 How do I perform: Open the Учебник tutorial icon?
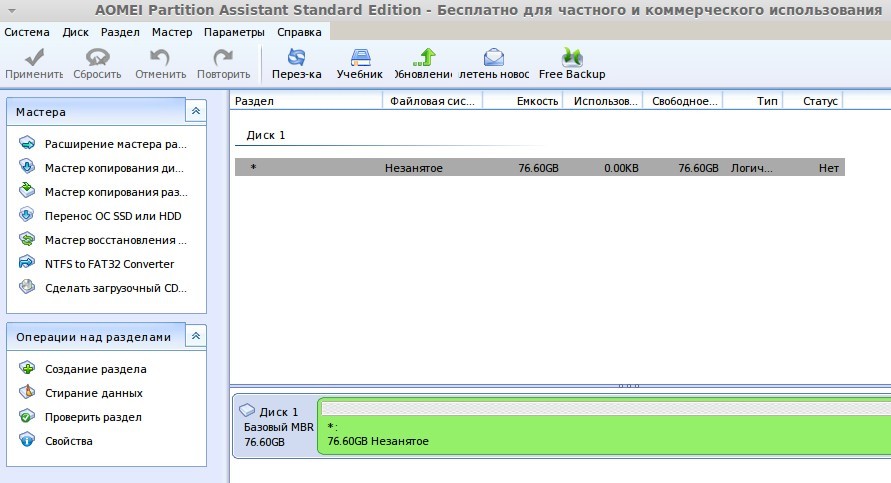pos(360,57)
